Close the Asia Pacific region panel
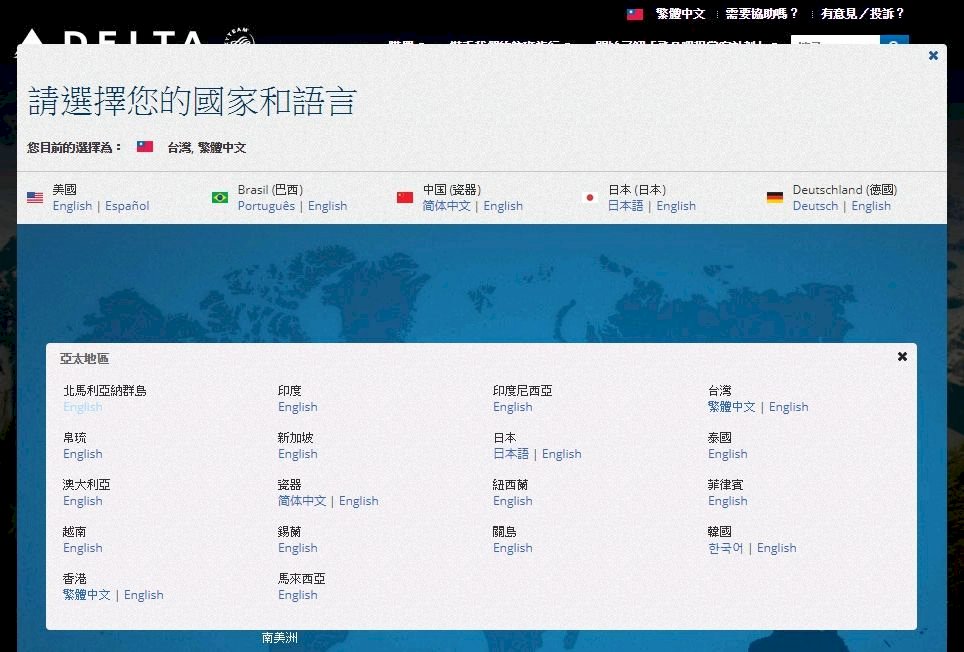Screen dimensions: 964x652 (x=902, y=356)
